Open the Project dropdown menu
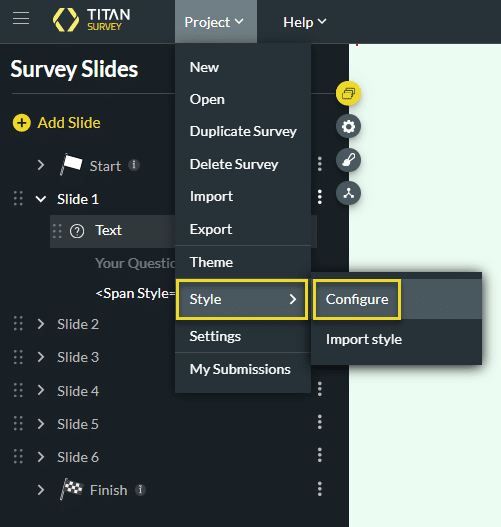 point(216,22)
